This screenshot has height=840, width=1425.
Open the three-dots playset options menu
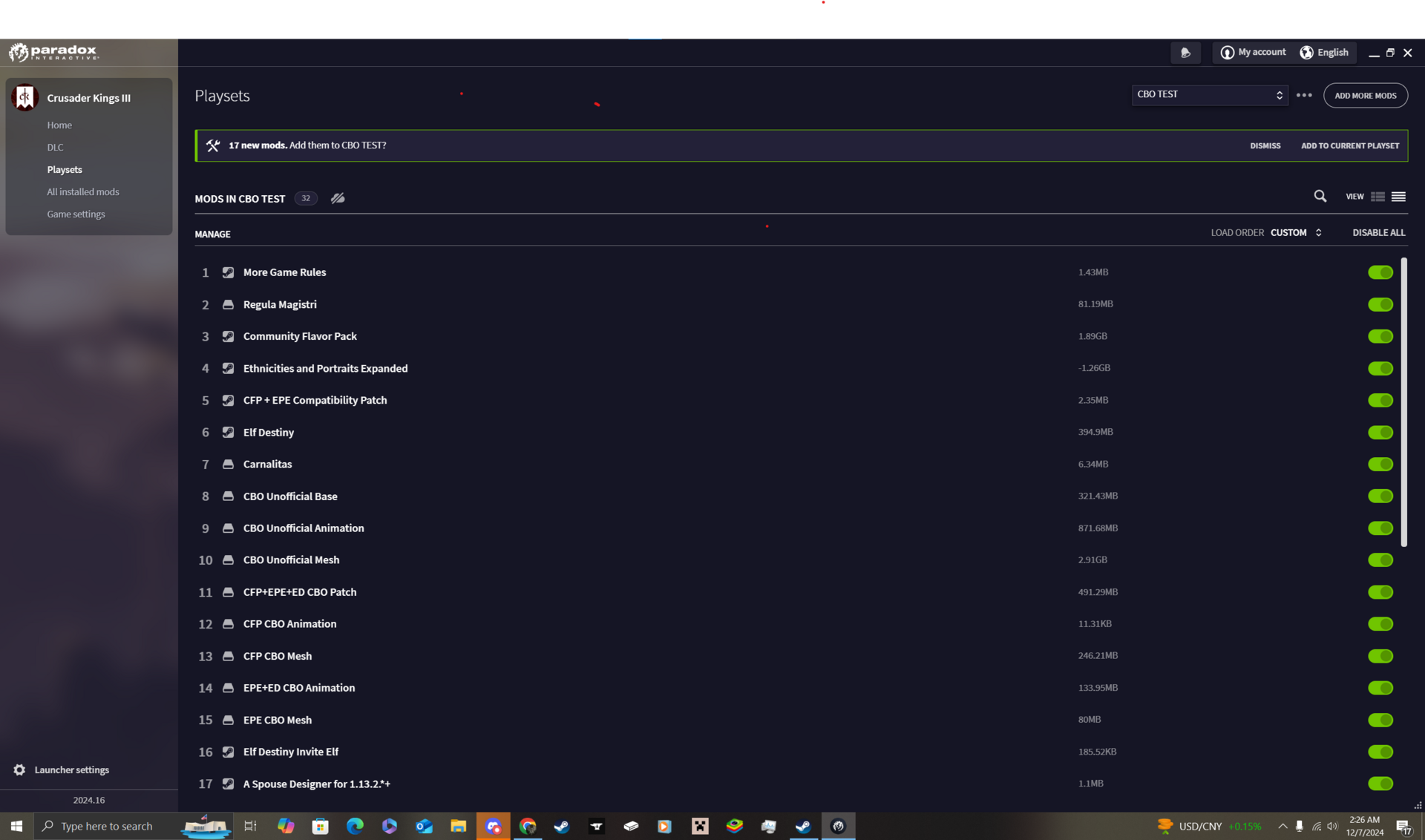pos(1304,96)
